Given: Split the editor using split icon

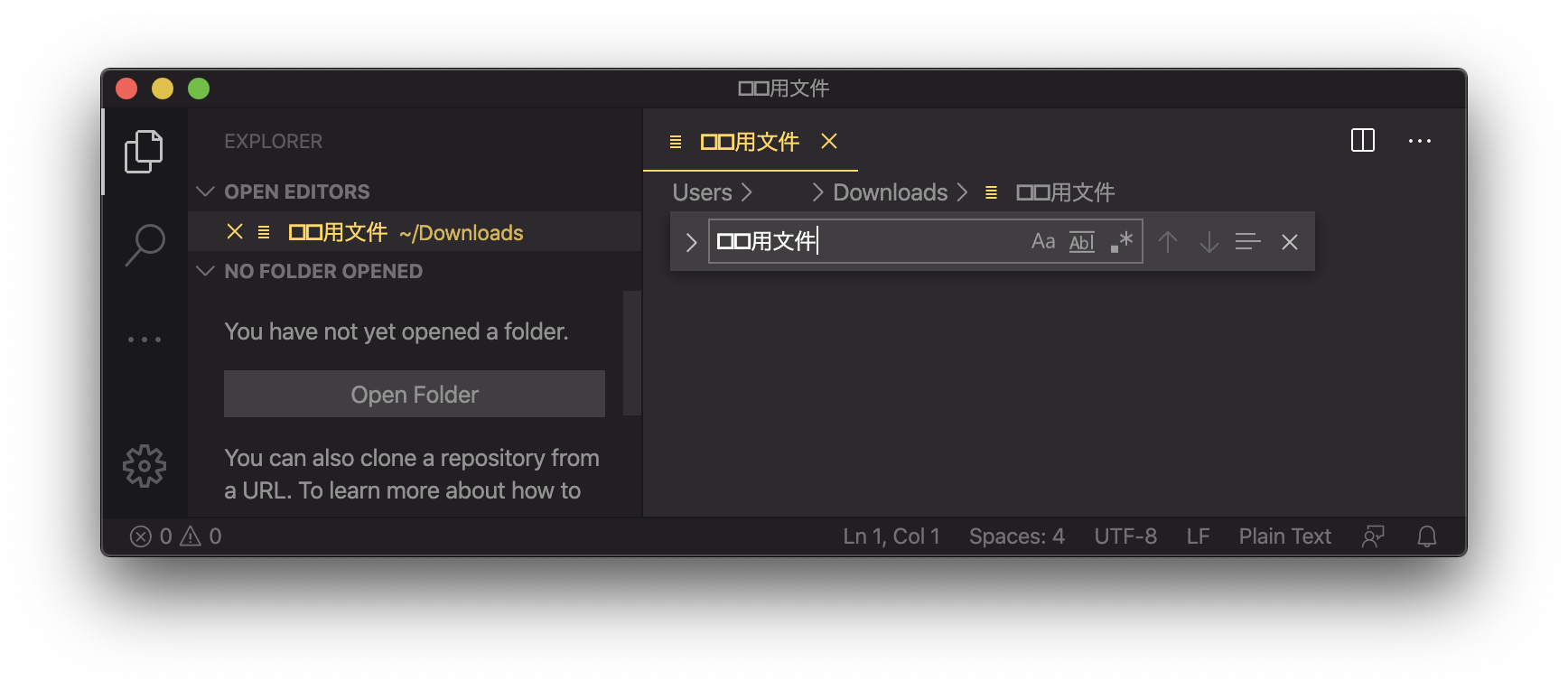Looking at the screenshot, I should coord(1364,141).
